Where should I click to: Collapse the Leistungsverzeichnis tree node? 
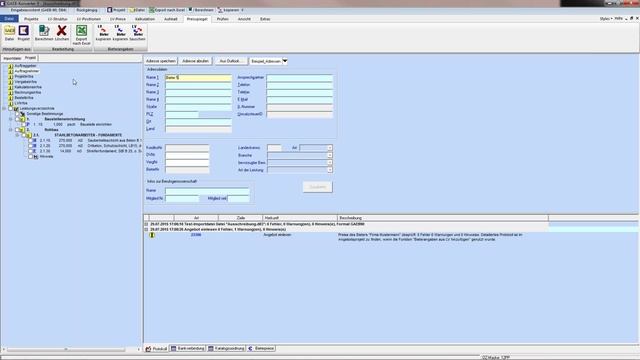point(4,109)
